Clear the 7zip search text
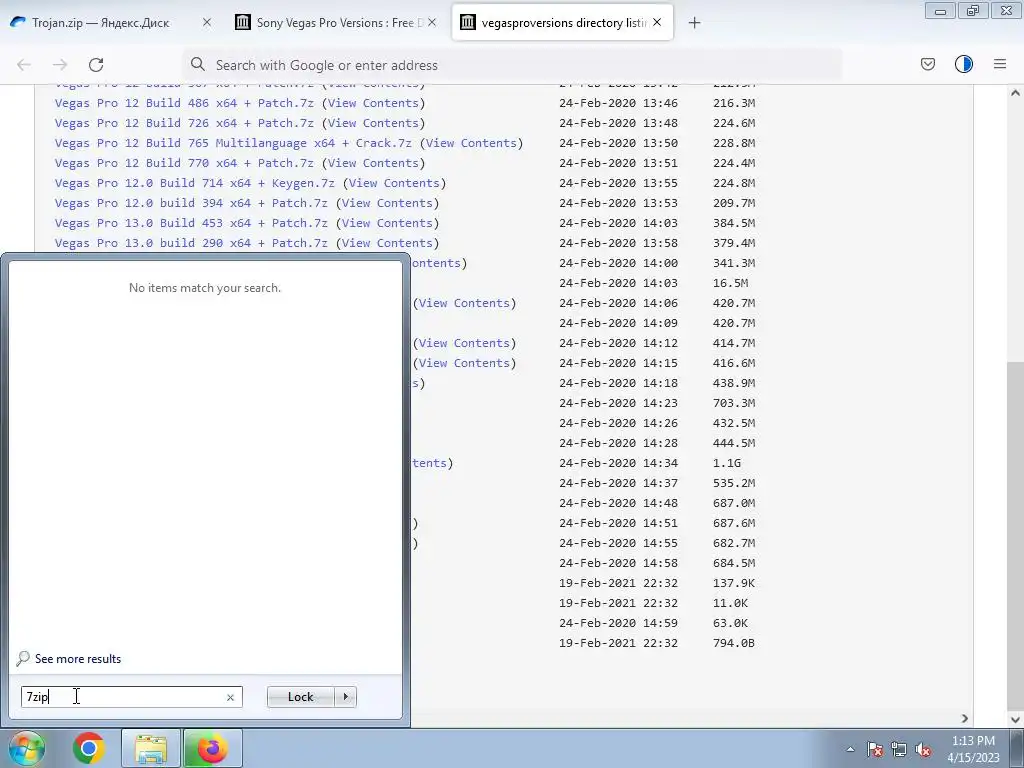Image resolution: width=1024 pixels, height=768 pixels. tap(230, 697)
